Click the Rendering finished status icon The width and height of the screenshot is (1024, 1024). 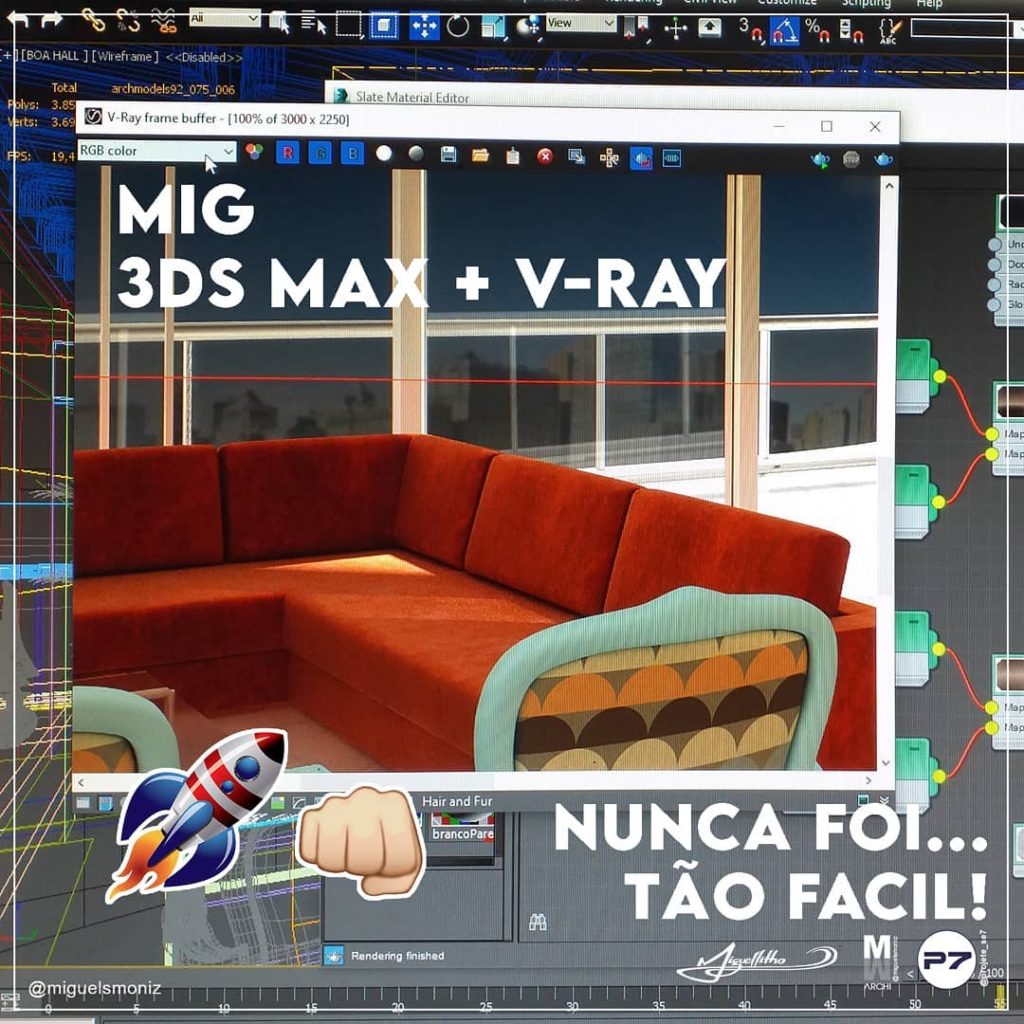point(334,956)
